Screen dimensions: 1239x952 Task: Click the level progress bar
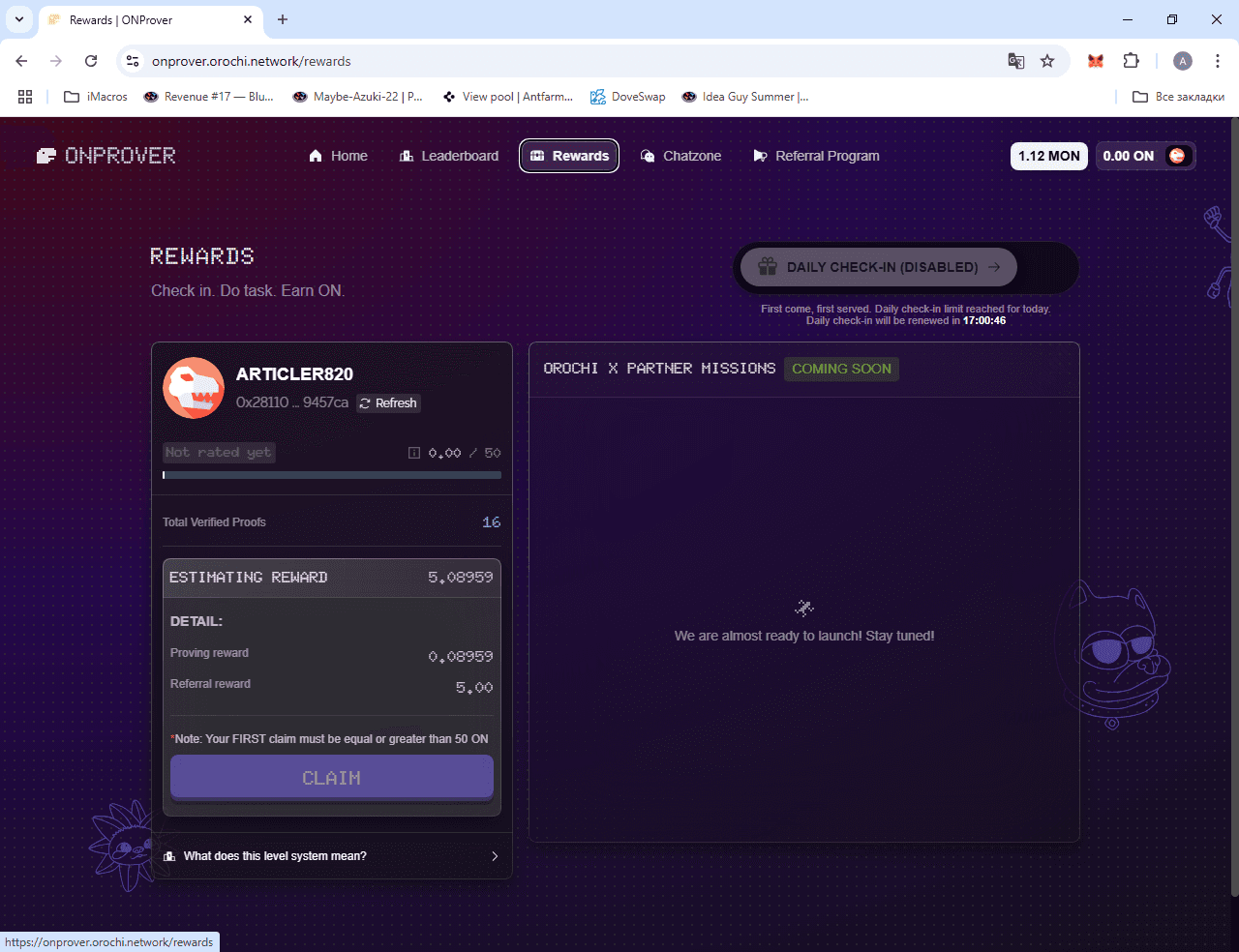point(332,475)
